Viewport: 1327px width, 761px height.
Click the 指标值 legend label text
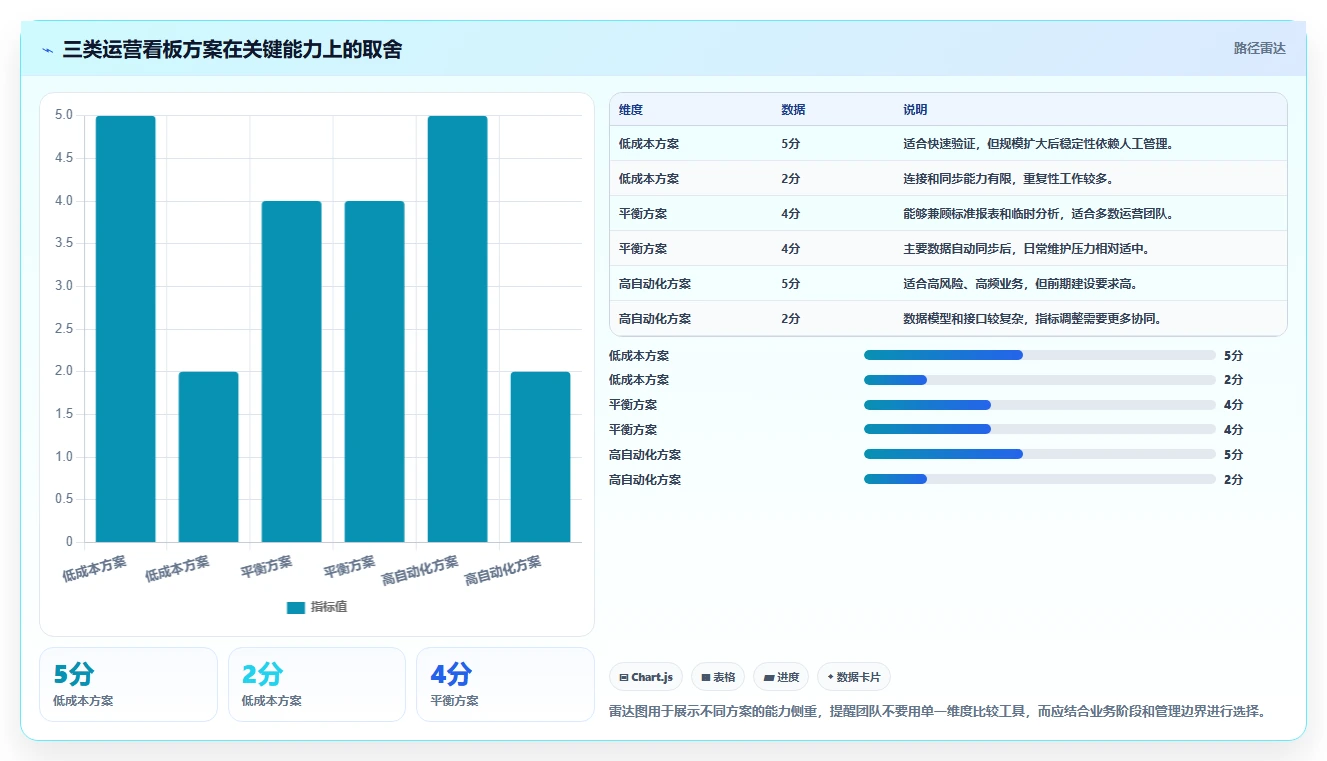[x=329, y=607]
